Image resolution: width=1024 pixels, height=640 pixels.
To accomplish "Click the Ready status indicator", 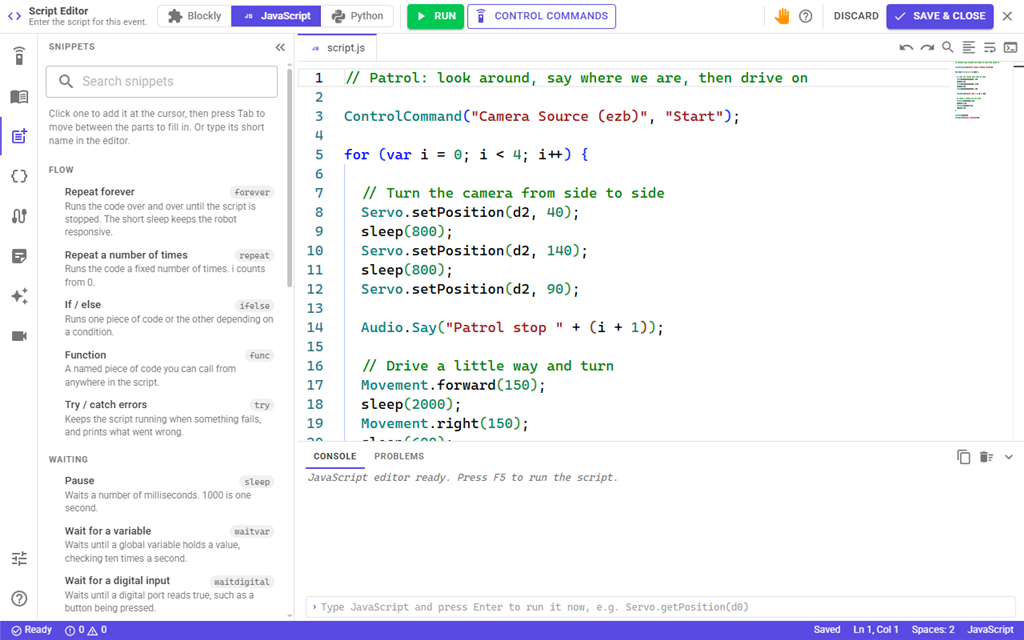I will click(31, 630).
